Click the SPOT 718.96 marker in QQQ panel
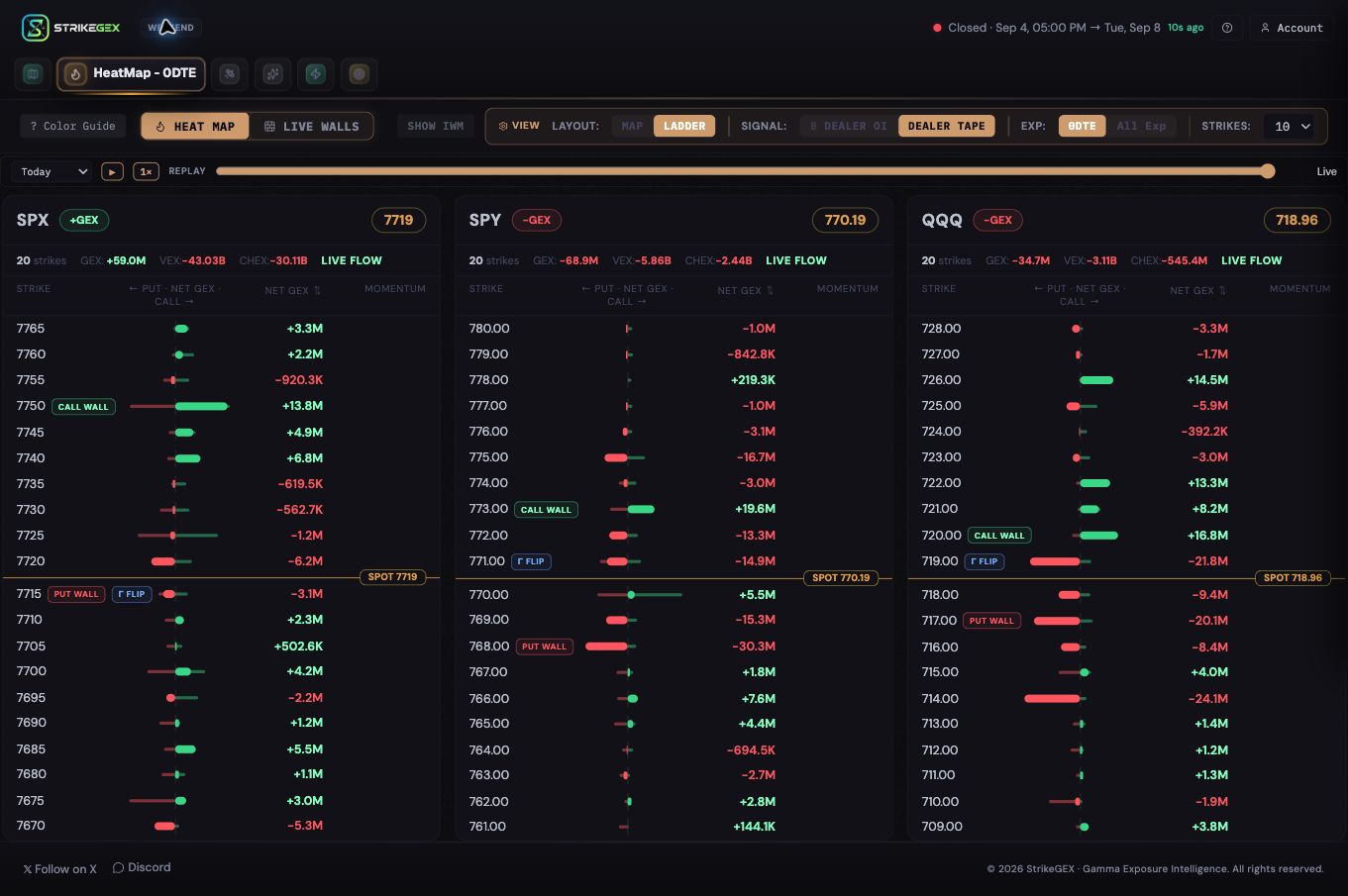1348x896 pixels. (x=1293, y=577)
